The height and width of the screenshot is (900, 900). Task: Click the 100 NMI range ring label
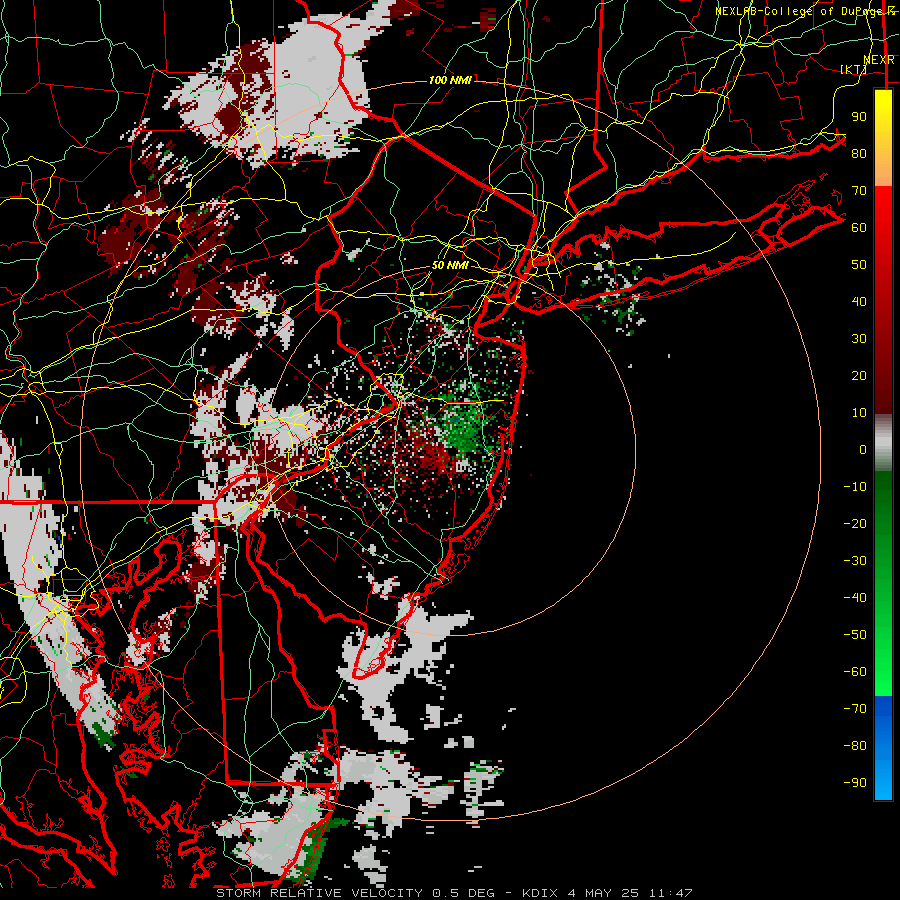tap(451, 80)
